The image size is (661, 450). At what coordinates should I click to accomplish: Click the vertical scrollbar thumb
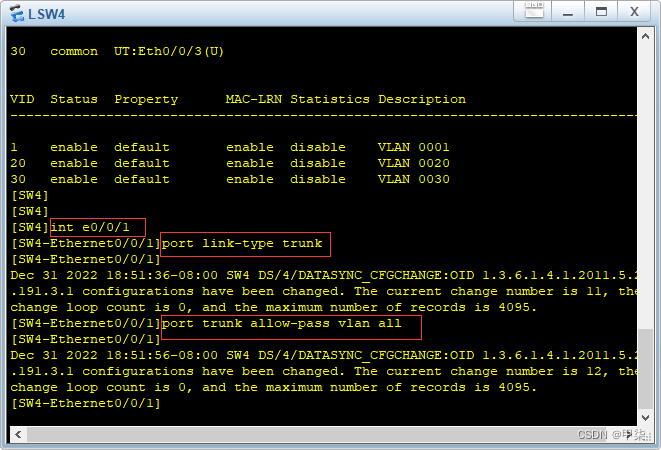[x=645, y=369]
